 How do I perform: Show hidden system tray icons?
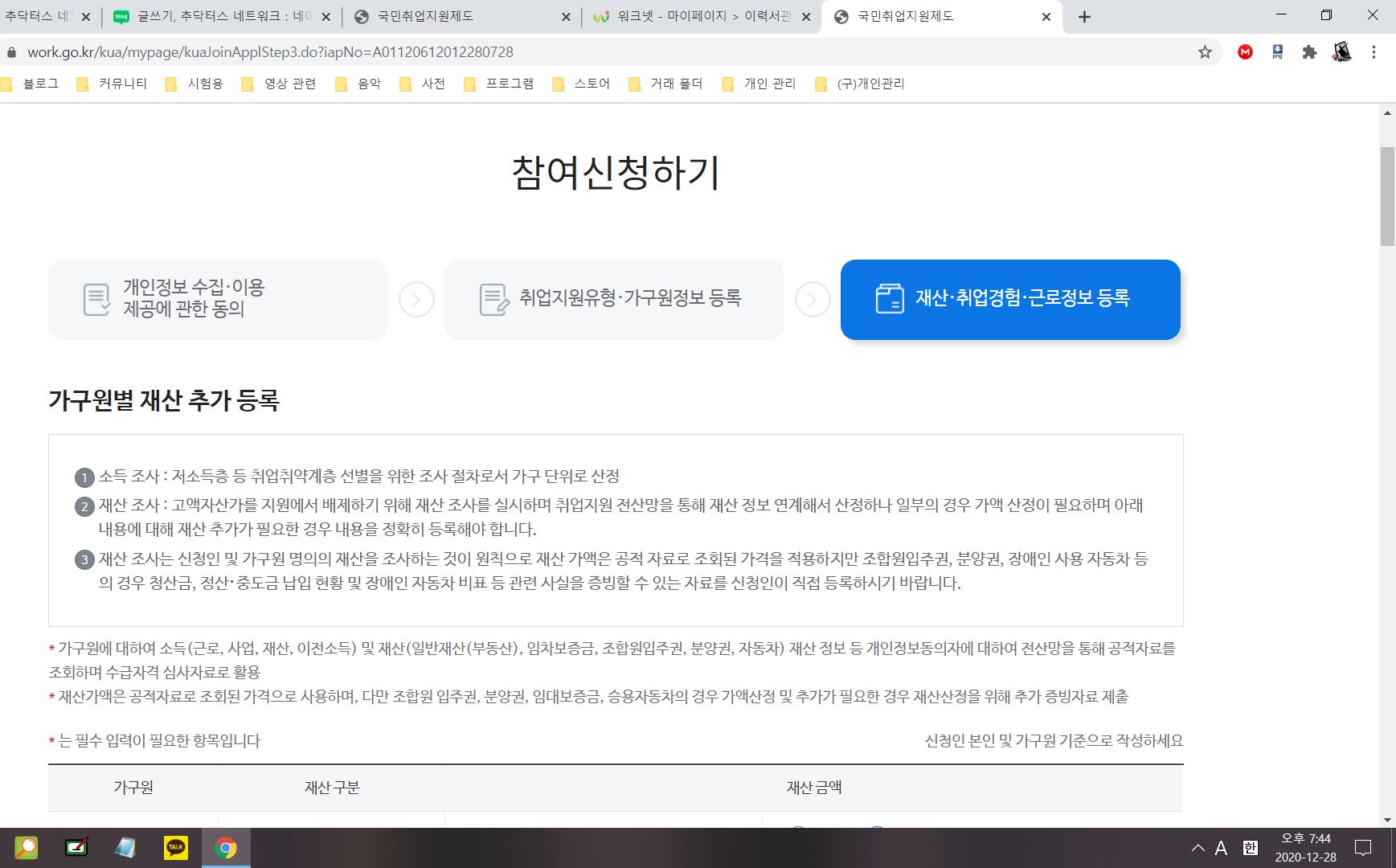1197,848
